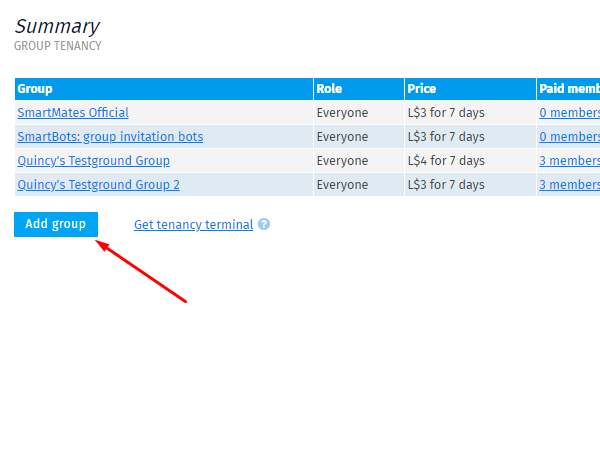Open Quincy's Testground Group 2 link
Image resolution: width=600 pixels, height=464 pixels.
point(98,185)
